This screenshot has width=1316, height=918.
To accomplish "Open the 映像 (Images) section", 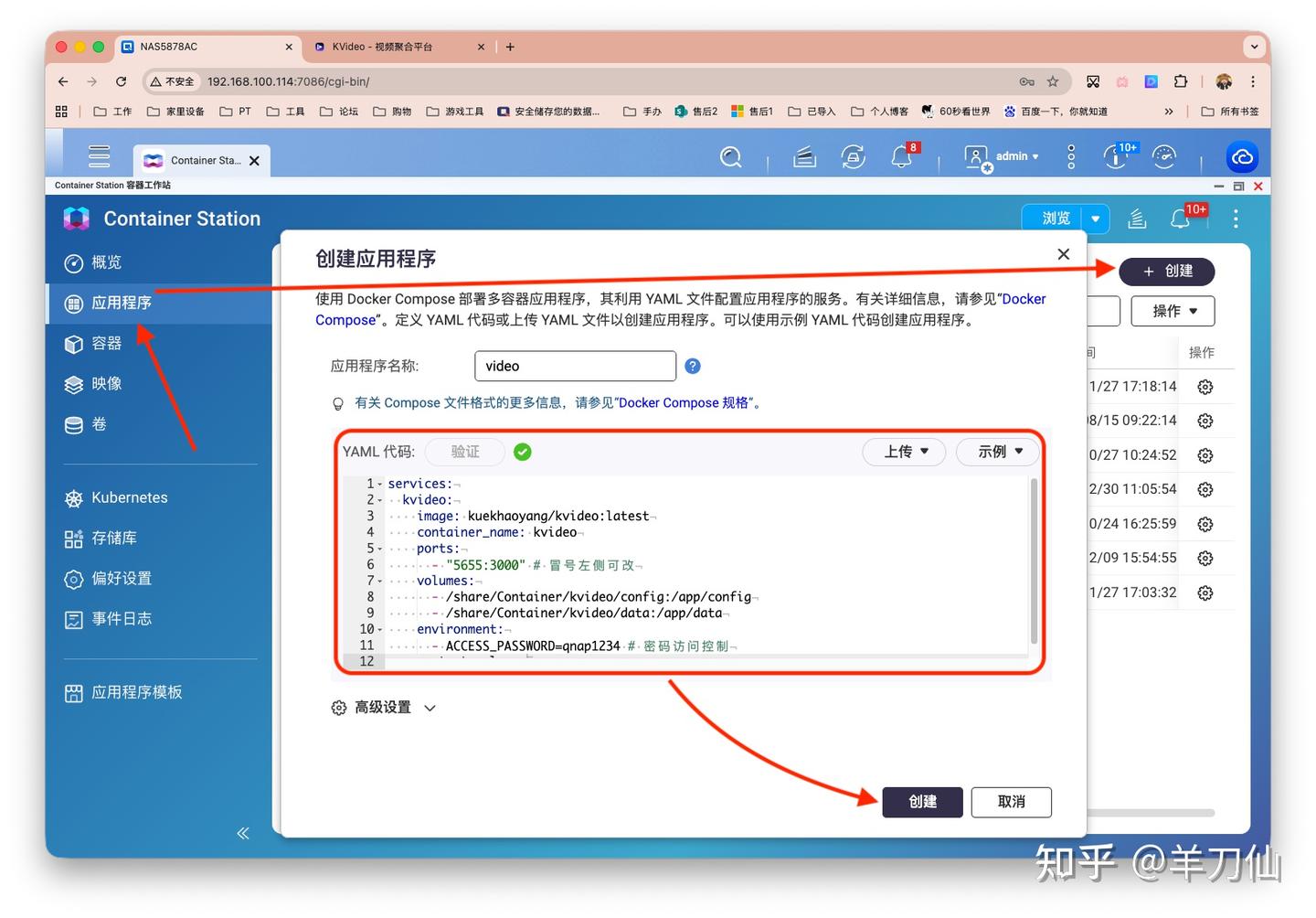I will (x=106, y=384).
